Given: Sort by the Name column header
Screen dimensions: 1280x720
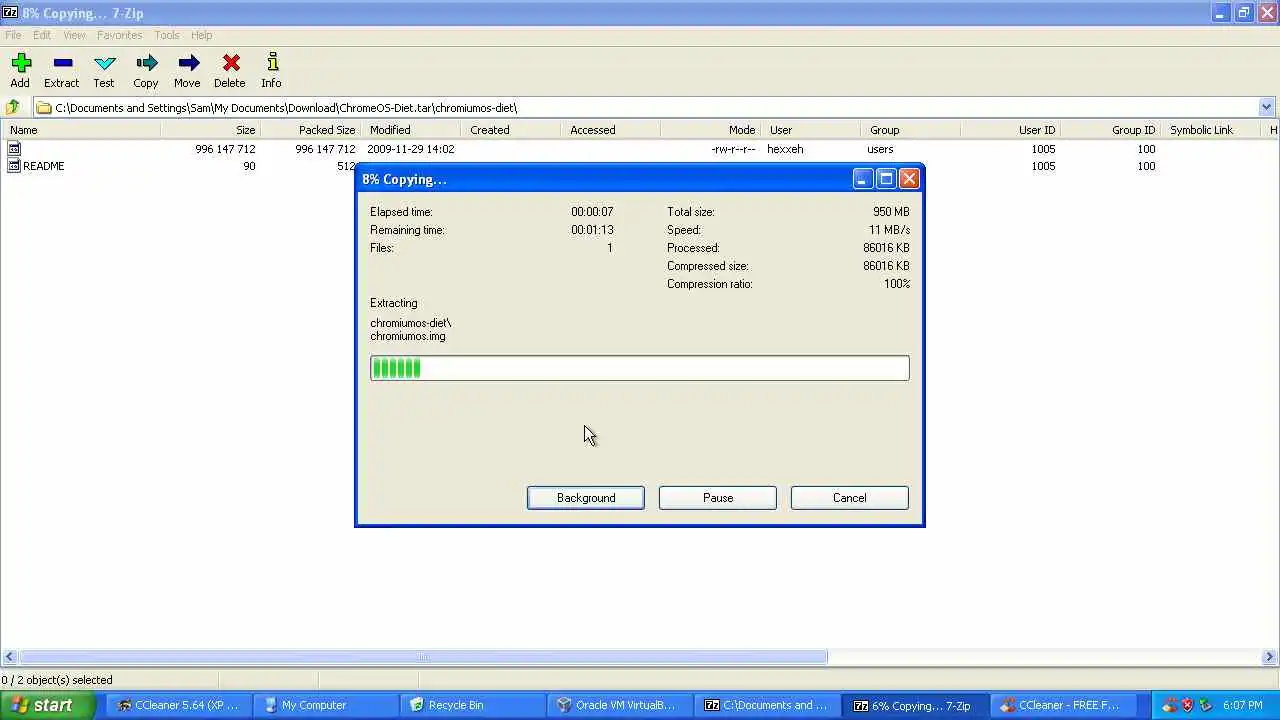Looking at the screenshot, I should point(80,130).
